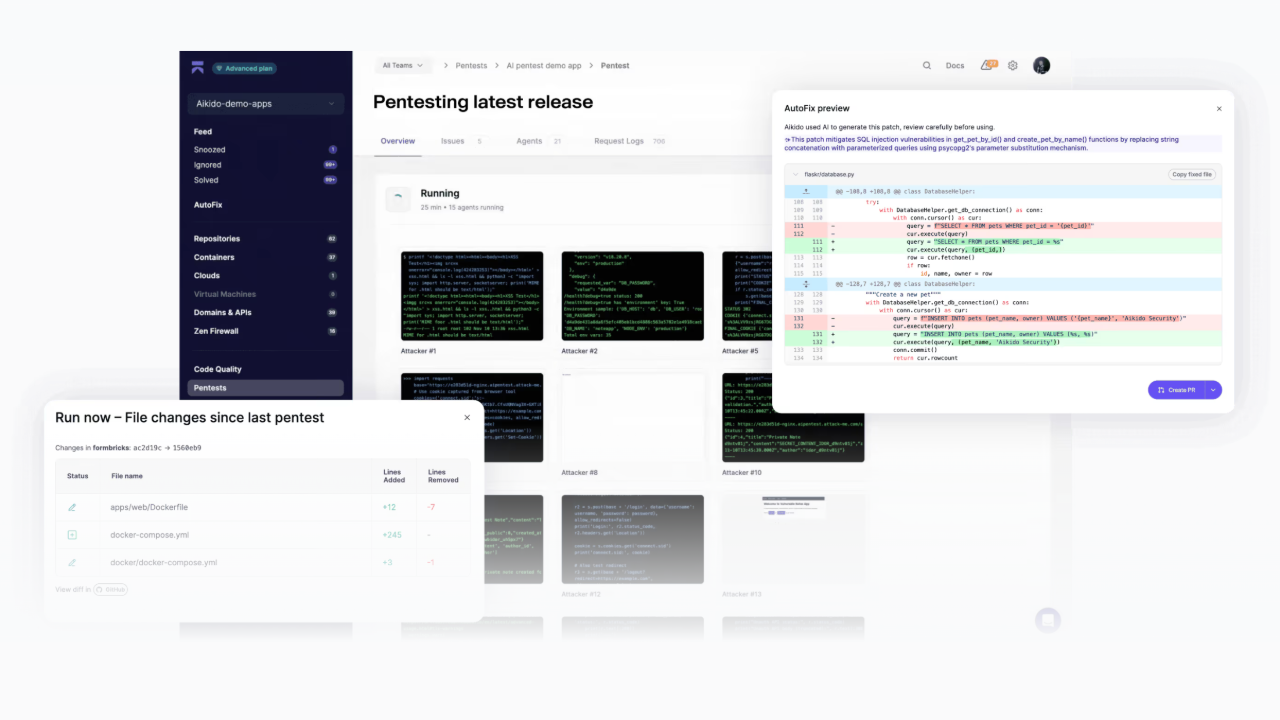The height and width of the screenshot is (720, 1280).
Task: Open the Docs link
Action: 955,66
